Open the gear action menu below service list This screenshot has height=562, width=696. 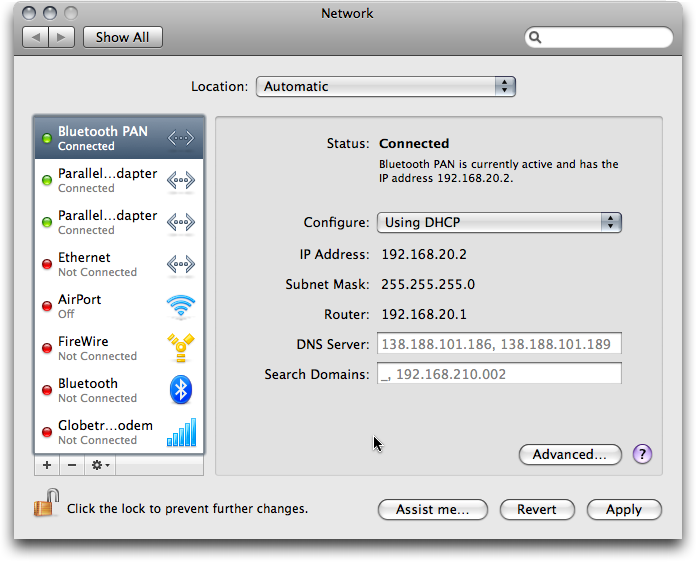point(100,465)
